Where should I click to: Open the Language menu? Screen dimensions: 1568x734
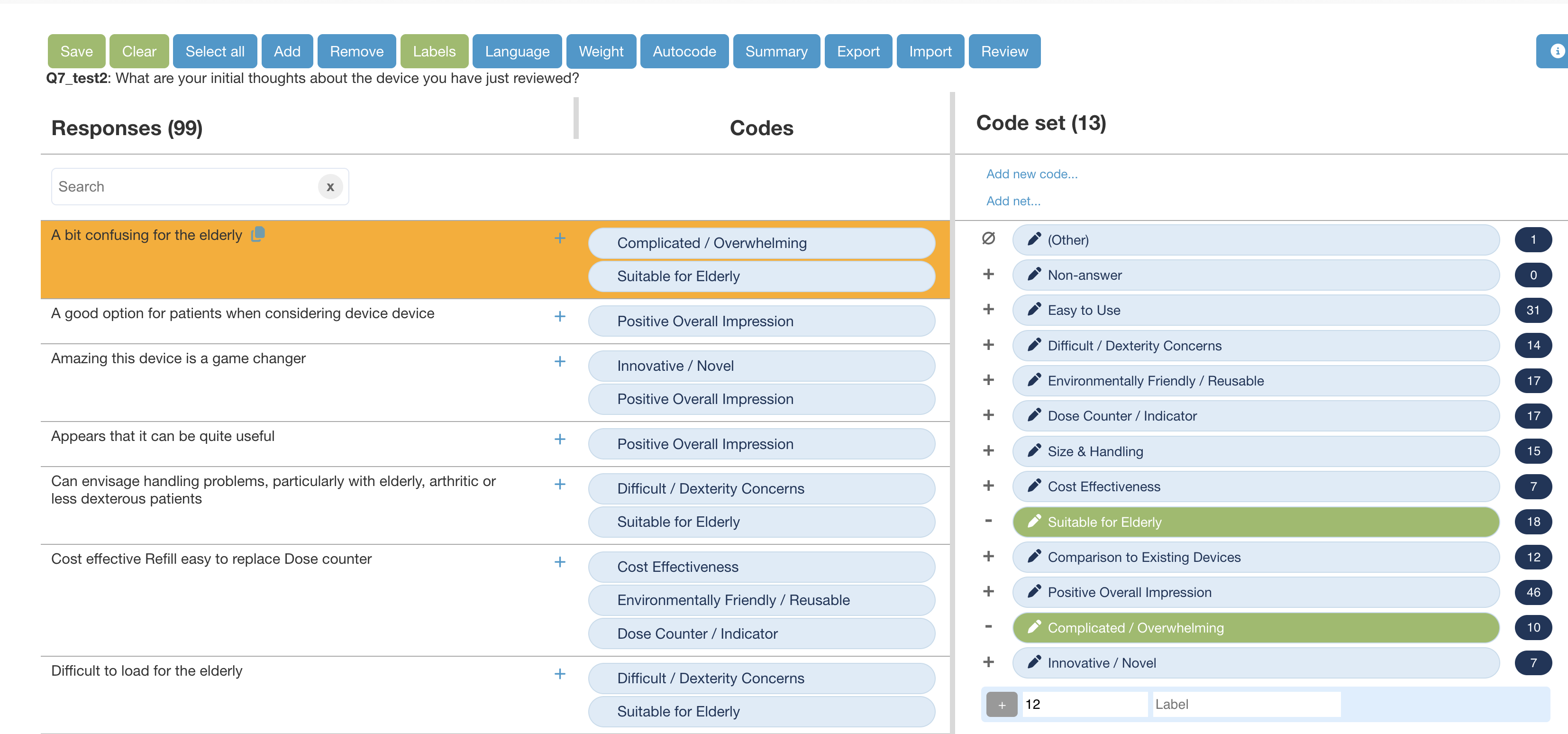[517, 51]
